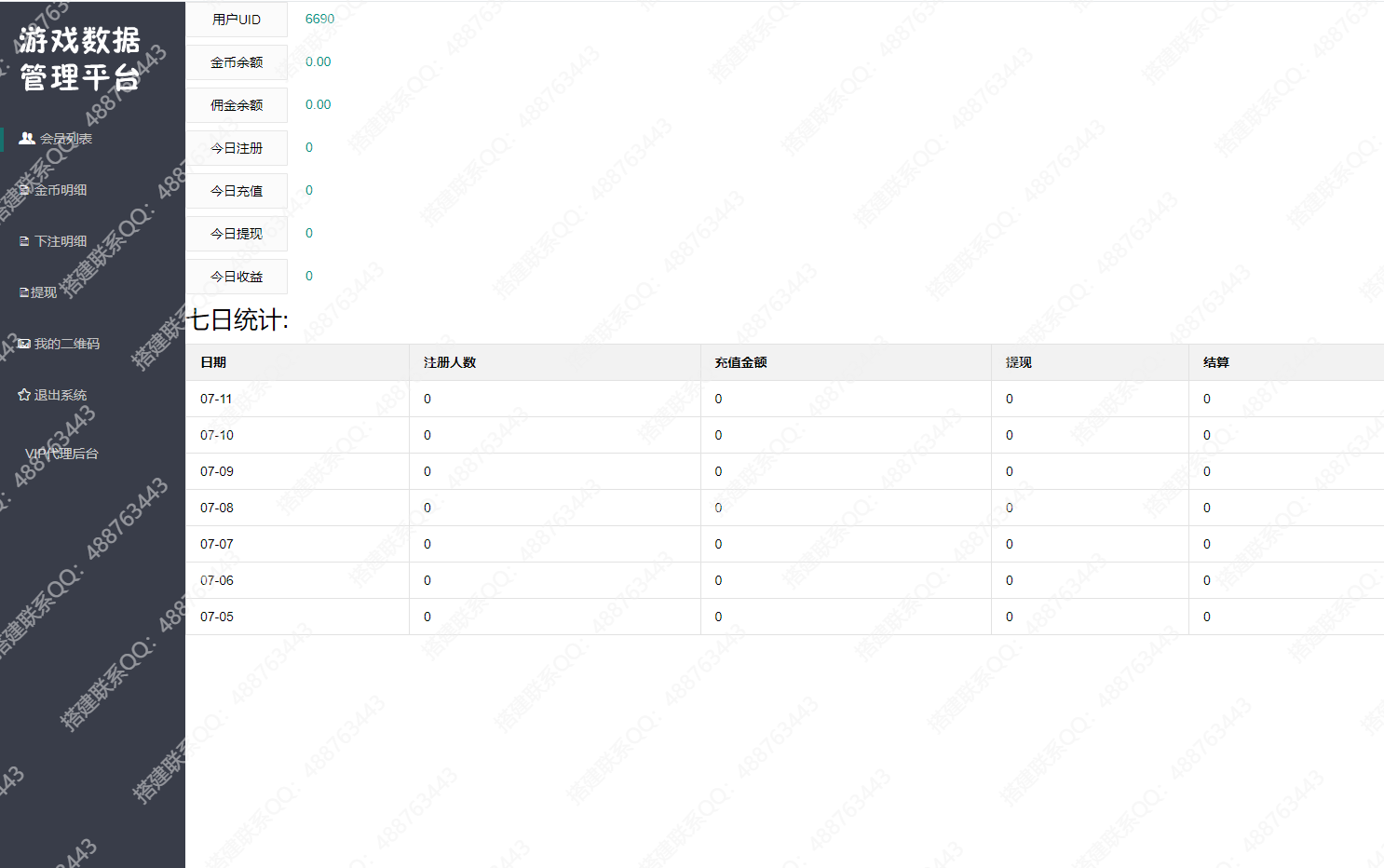Click the 充值金额 column header
Screen dimensions: 1384x868
tap(740, 362)
